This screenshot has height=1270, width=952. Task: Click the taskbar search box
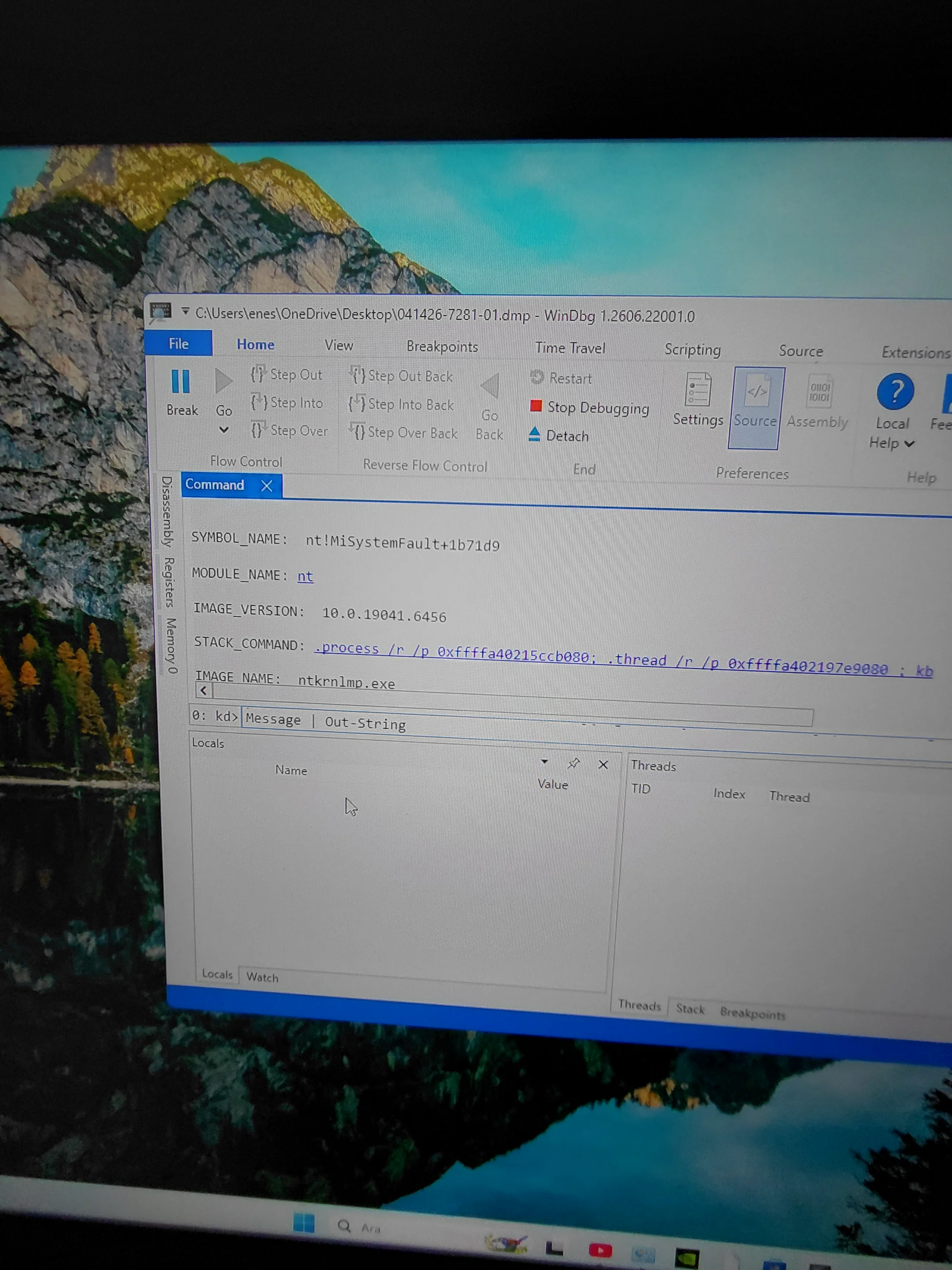click(x=360, y=1227)
